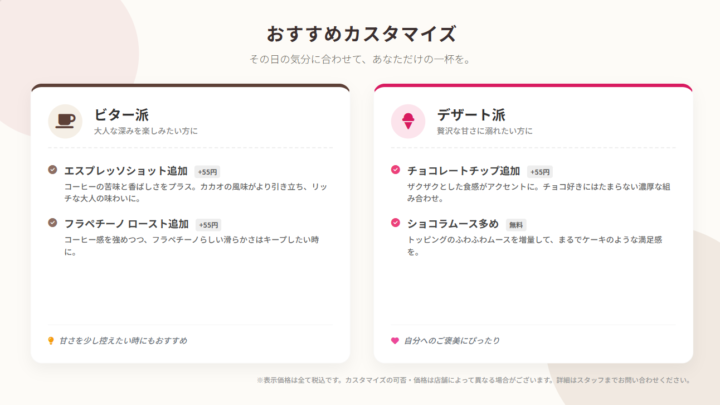Click +55円 badge next to フラペチーノ ロースト追加
The width and height of the screenshot is (720, 405).
point(208,225)
